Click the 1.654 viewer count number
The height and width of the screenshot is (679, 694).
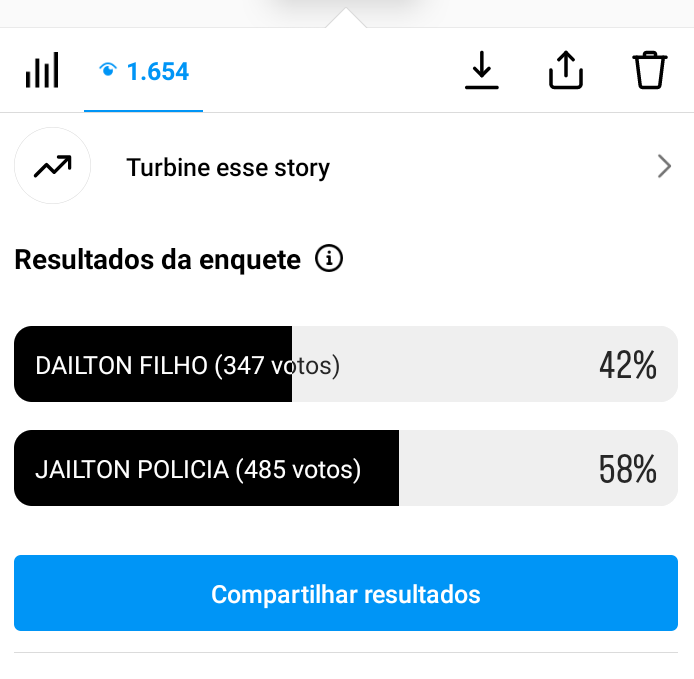pos(158,72)
